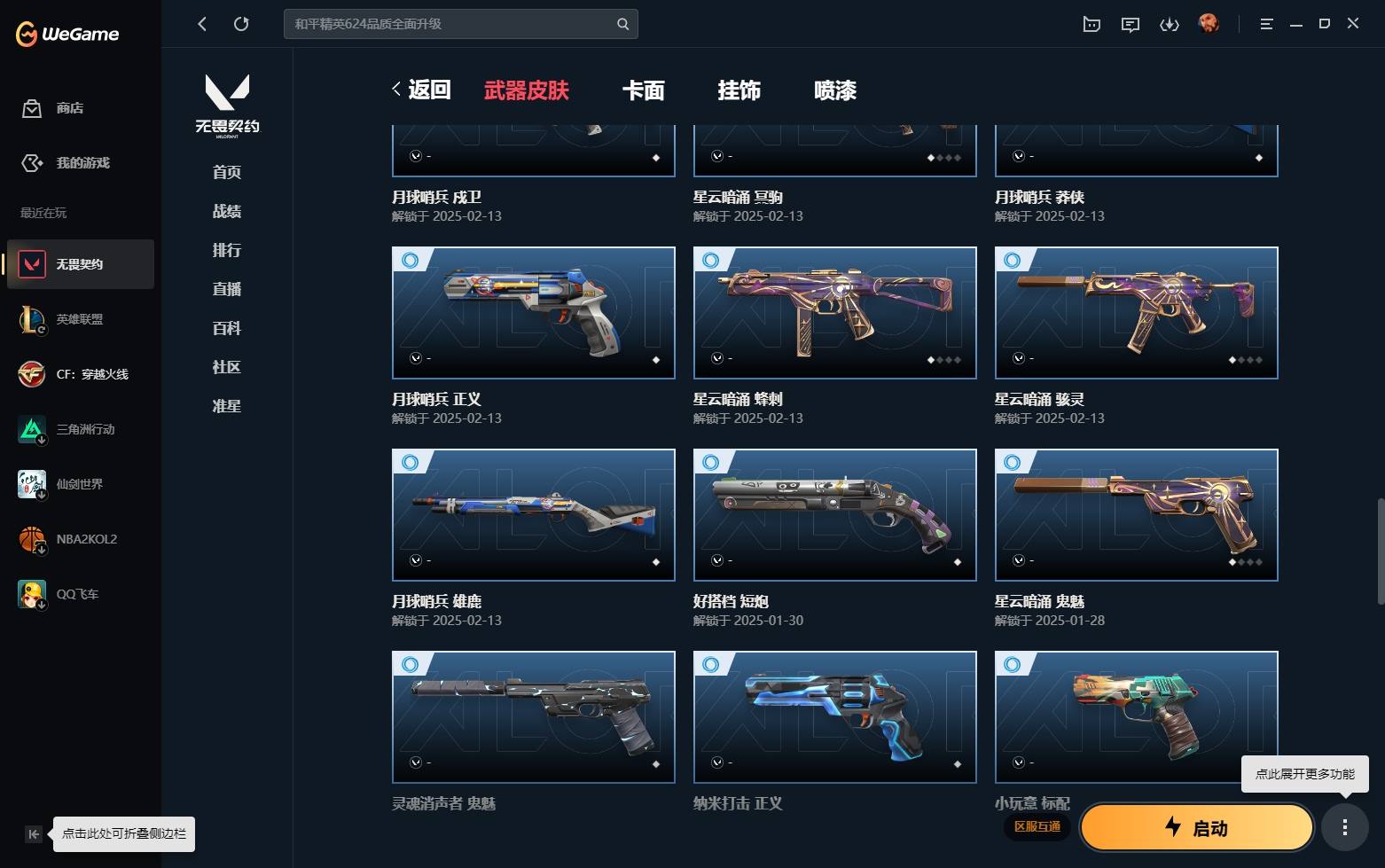Collapse the sidebar with the bottom-left arrow
Viewport: 1385px width, 868px height.
click(34, 833)
